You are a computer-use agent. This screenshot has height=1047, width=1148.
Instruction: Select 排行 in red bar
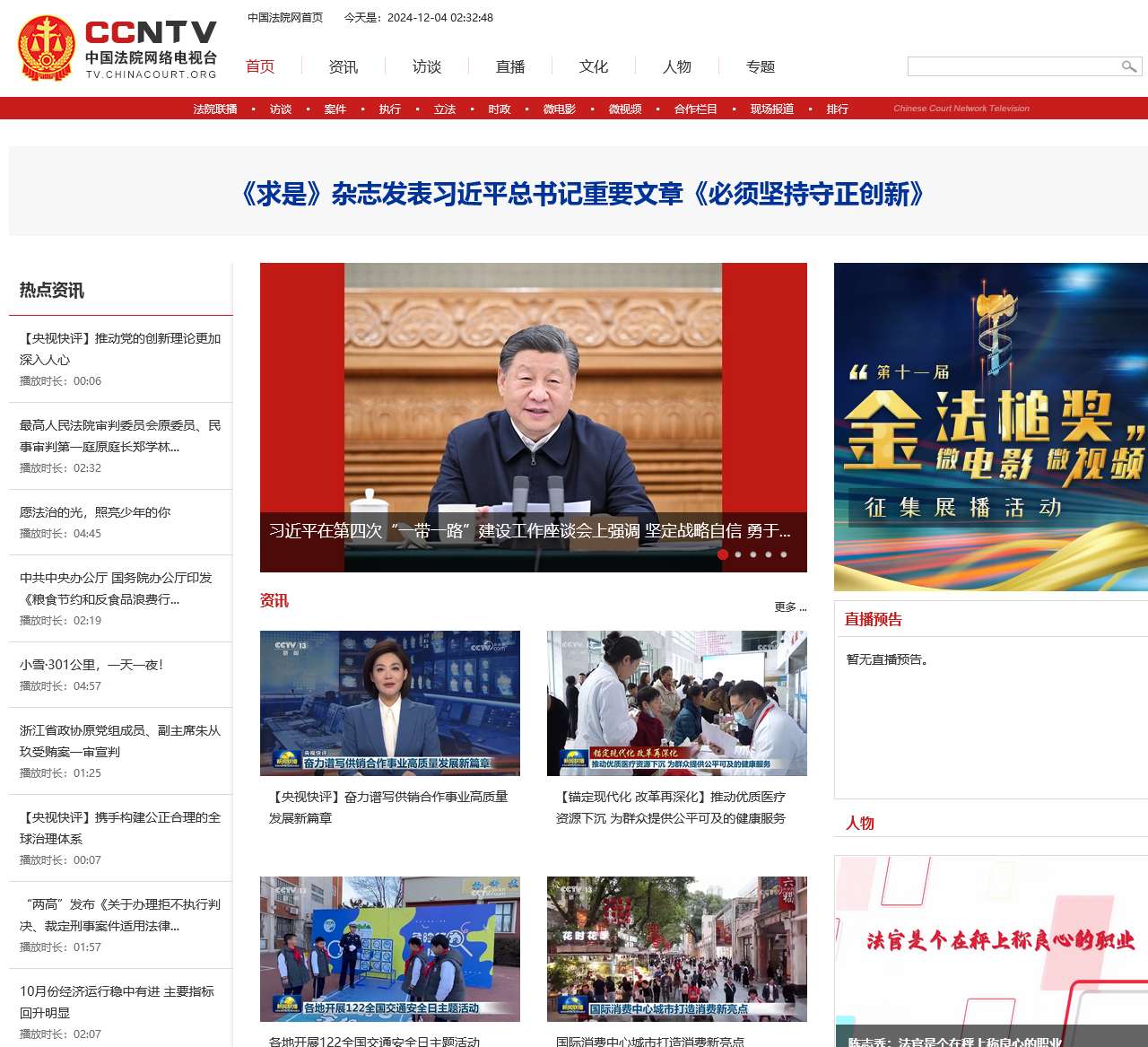[838, 109]
